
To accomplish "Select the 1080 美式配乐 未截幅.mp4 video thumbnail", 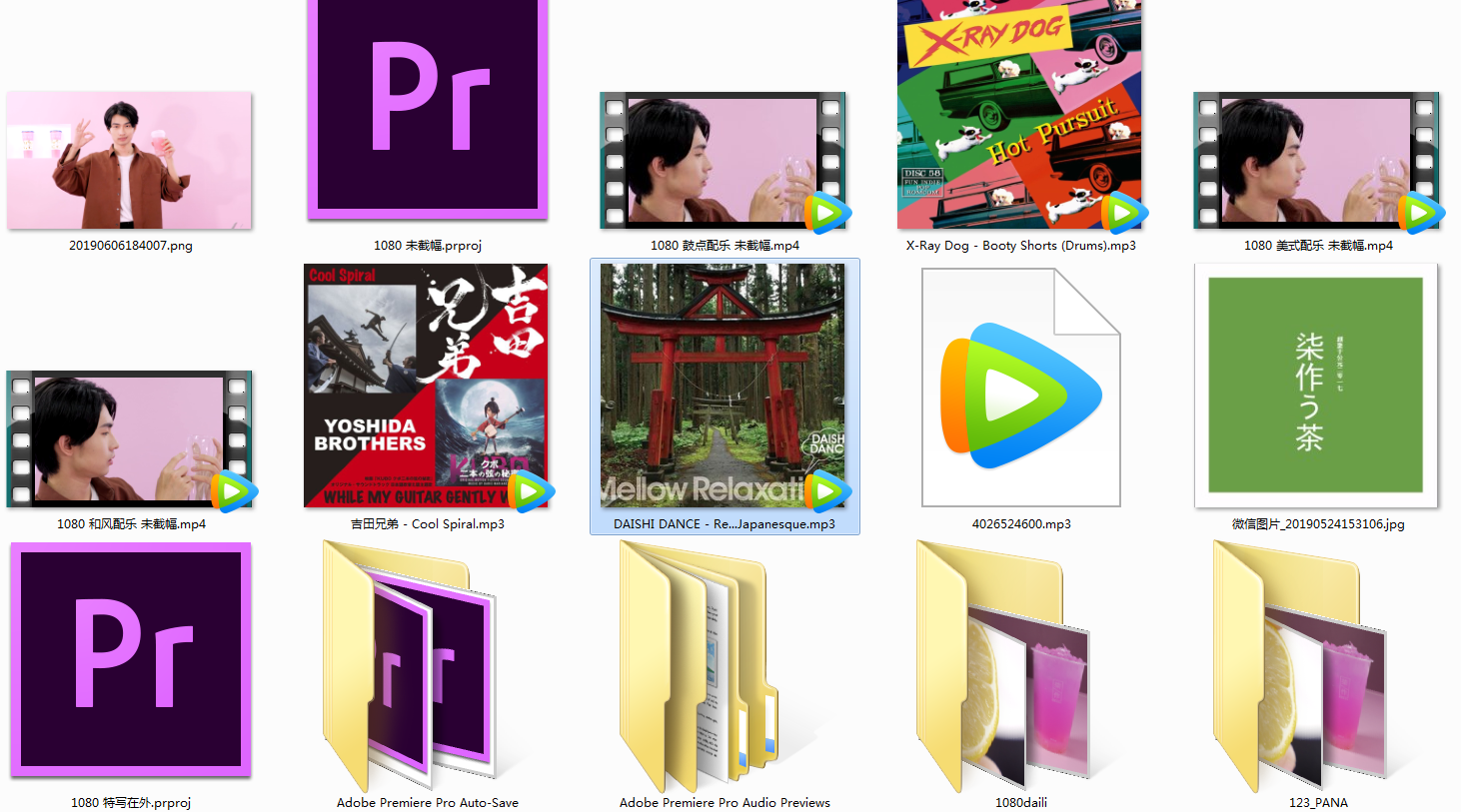I will point(1317,160).
